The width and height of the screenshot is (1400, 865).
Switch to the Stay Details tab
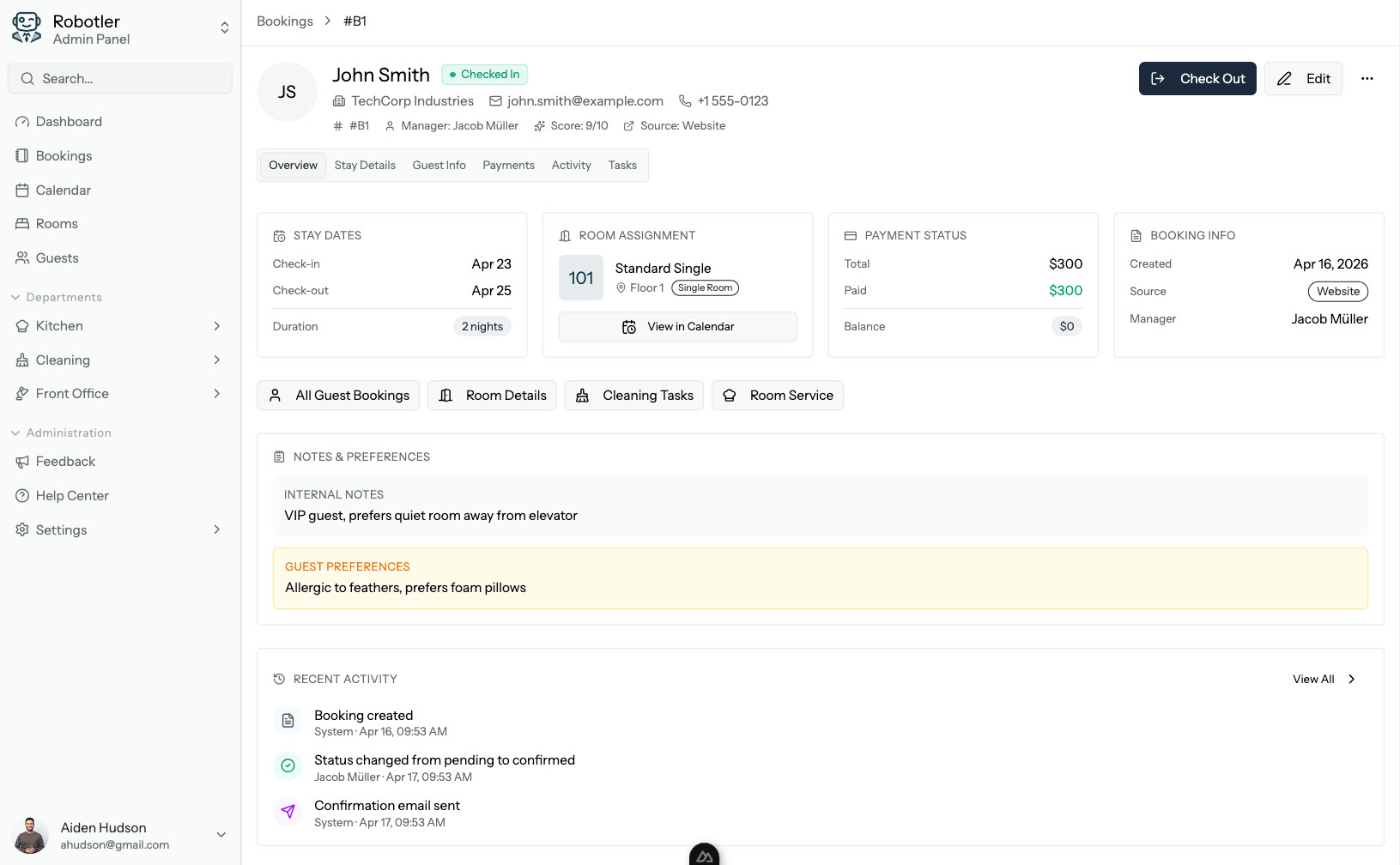365,166
